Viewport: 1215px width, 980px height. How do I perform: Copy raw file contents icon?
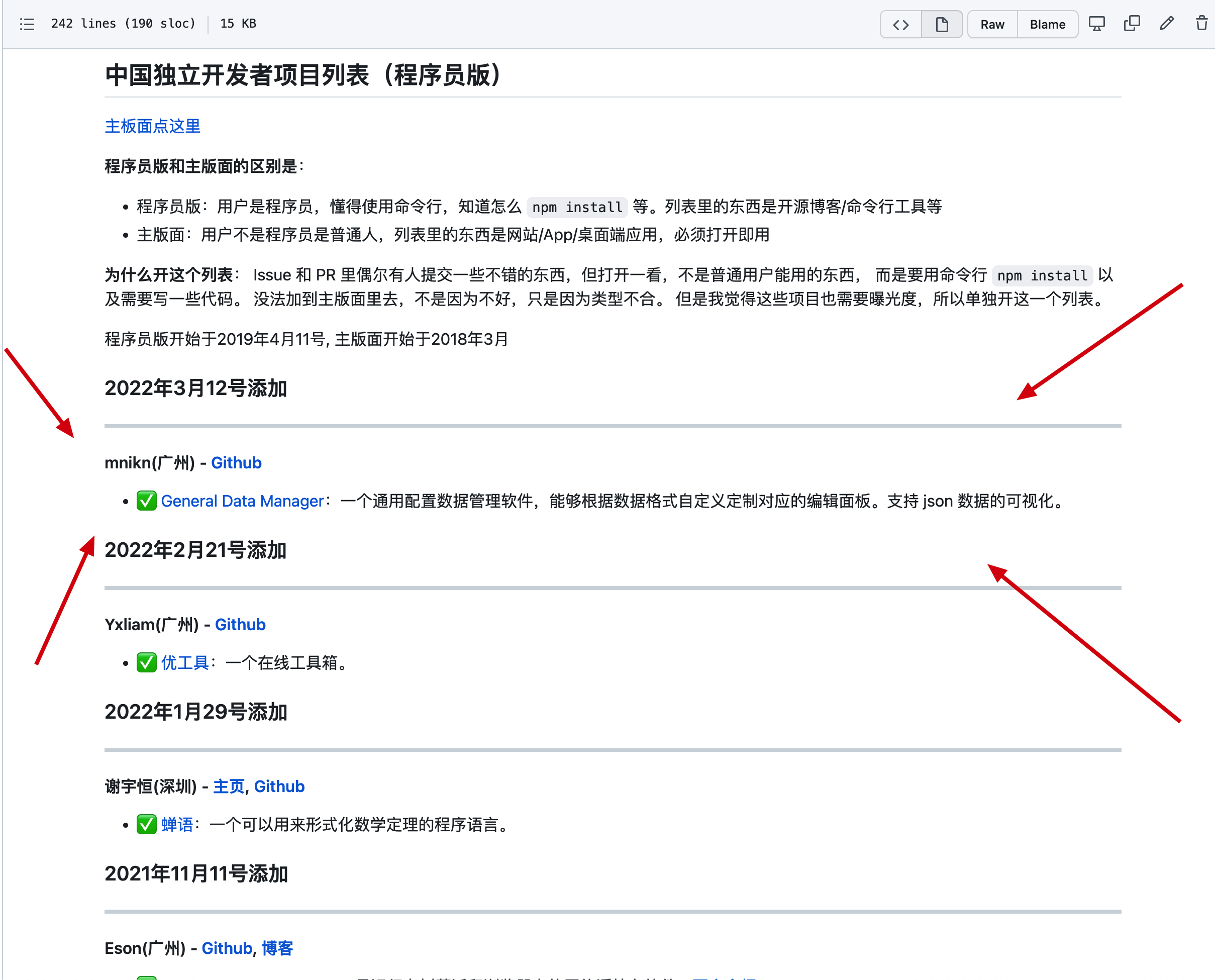1131,24
